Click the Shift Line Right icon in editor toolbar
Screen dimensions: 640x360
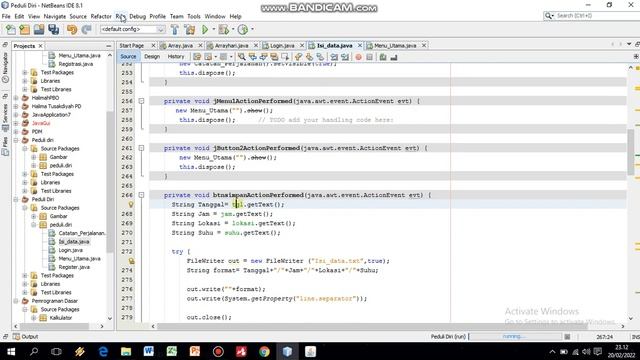tap(345, 57)
